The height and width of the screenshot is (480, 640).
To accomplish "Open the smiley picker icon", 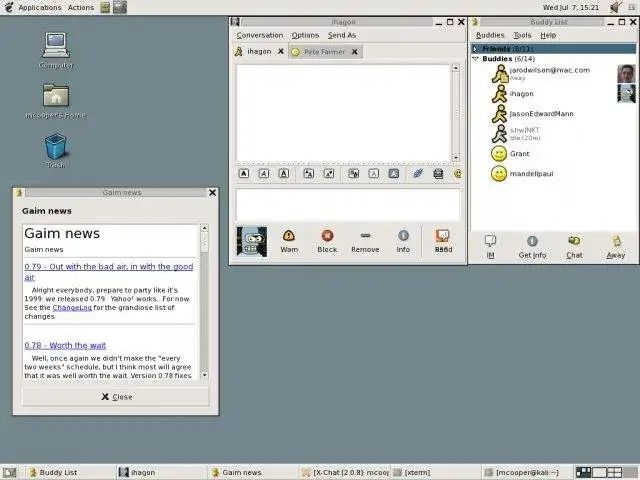I will tap(458, 174).
